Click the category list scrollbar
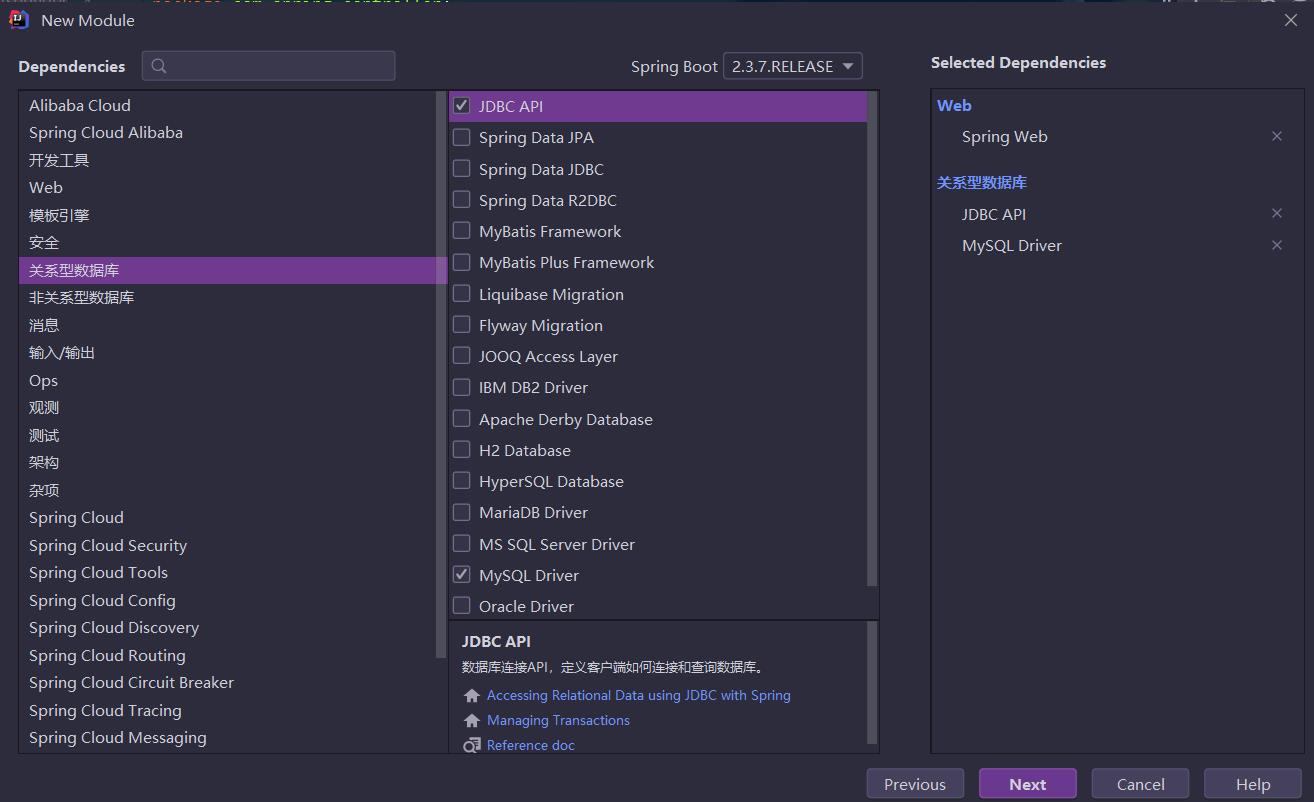The width and height of the screenshot is (1314, 802). pyautogui.click(x=441, y=375)
